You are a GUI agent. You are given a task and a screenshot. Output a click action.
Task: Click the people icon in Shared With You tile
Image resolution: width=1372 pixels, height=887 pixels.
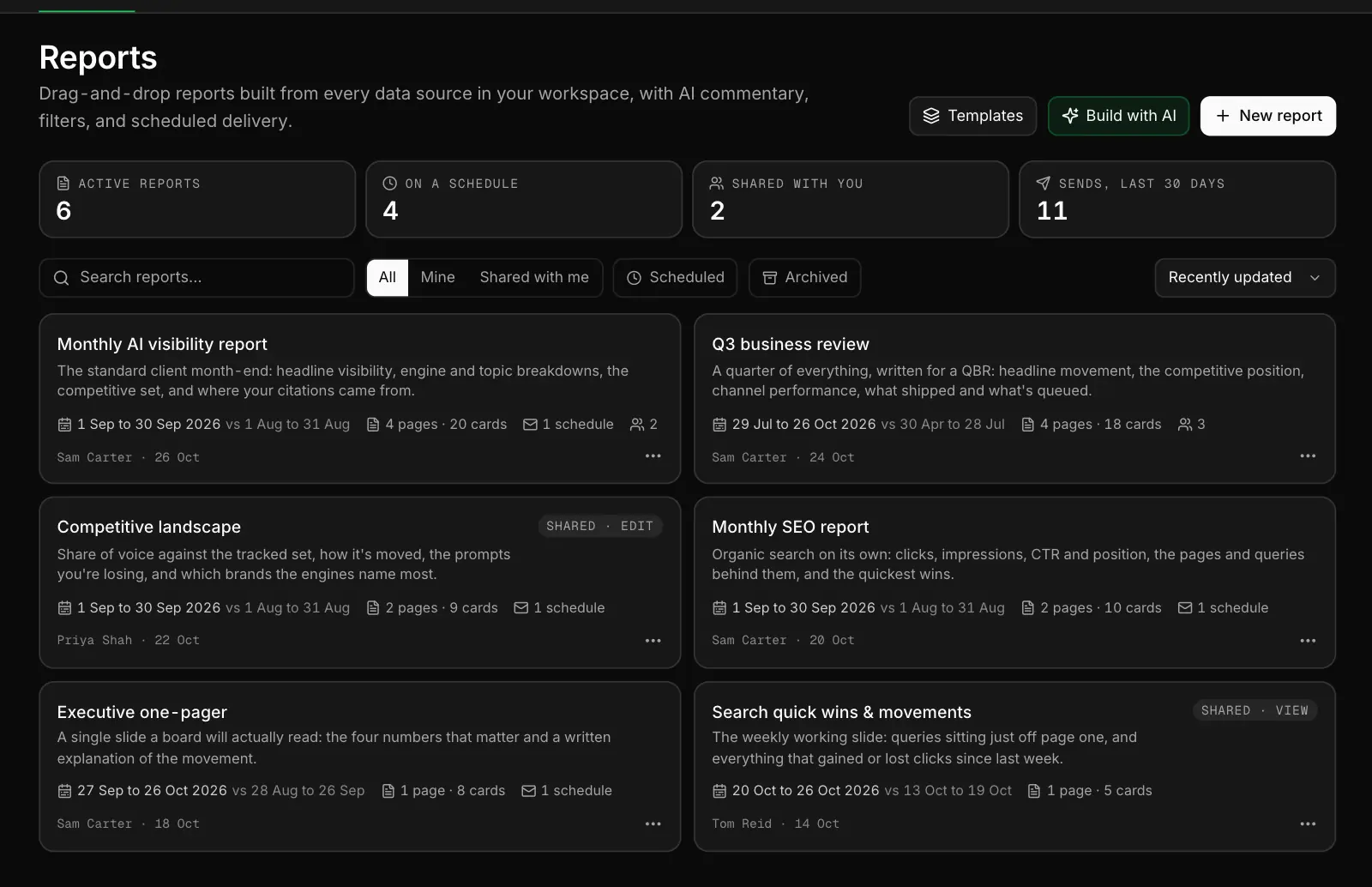pyautogui.click(x=717, y=184)
